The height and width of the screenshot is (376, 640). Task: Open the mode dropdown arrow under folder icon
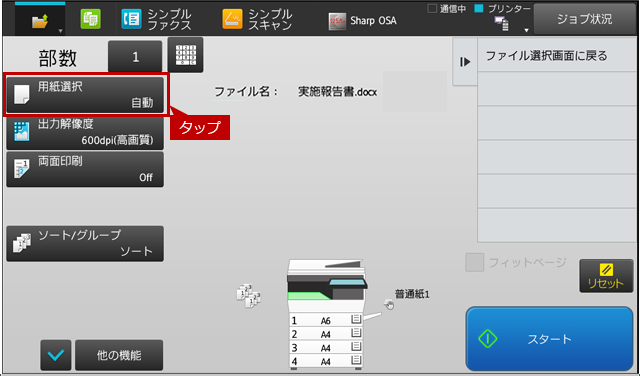point(60,31)
